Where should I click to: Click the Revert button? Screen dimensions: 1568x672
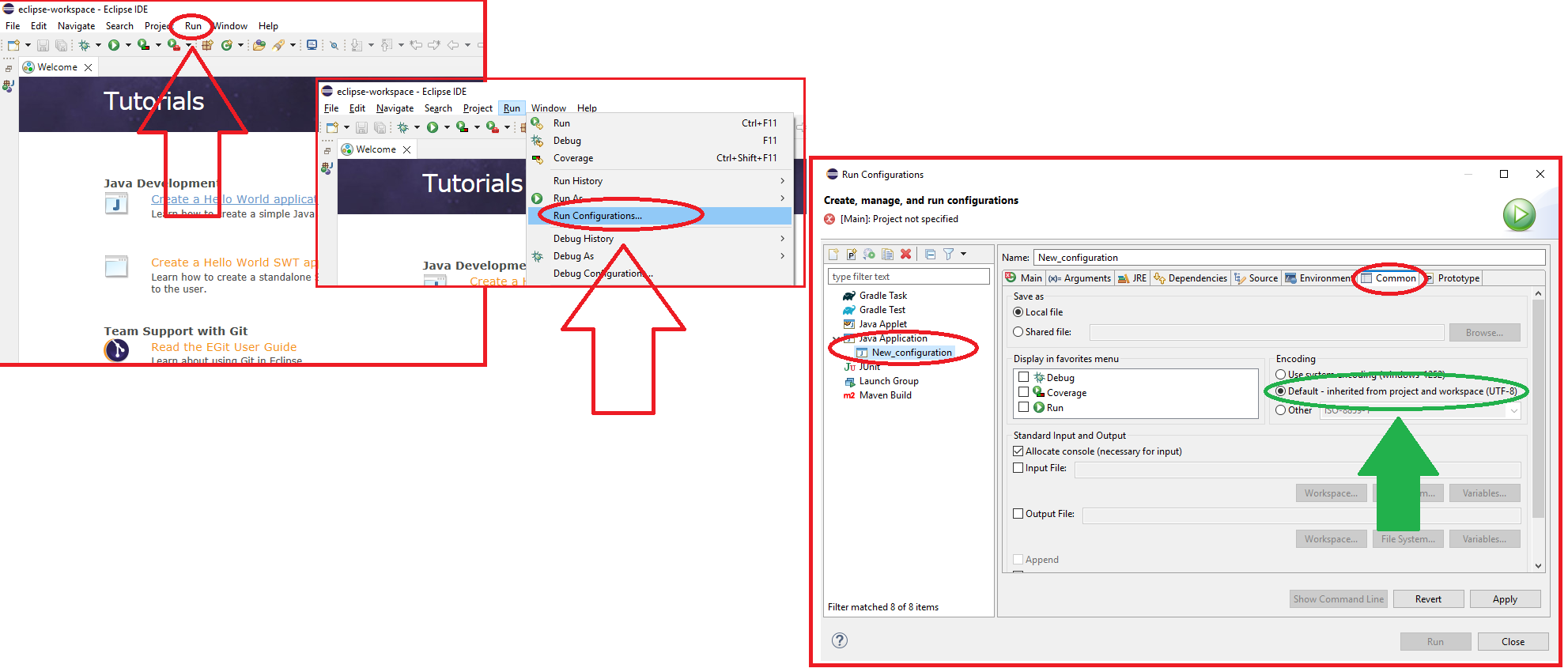click(1428, 599)
